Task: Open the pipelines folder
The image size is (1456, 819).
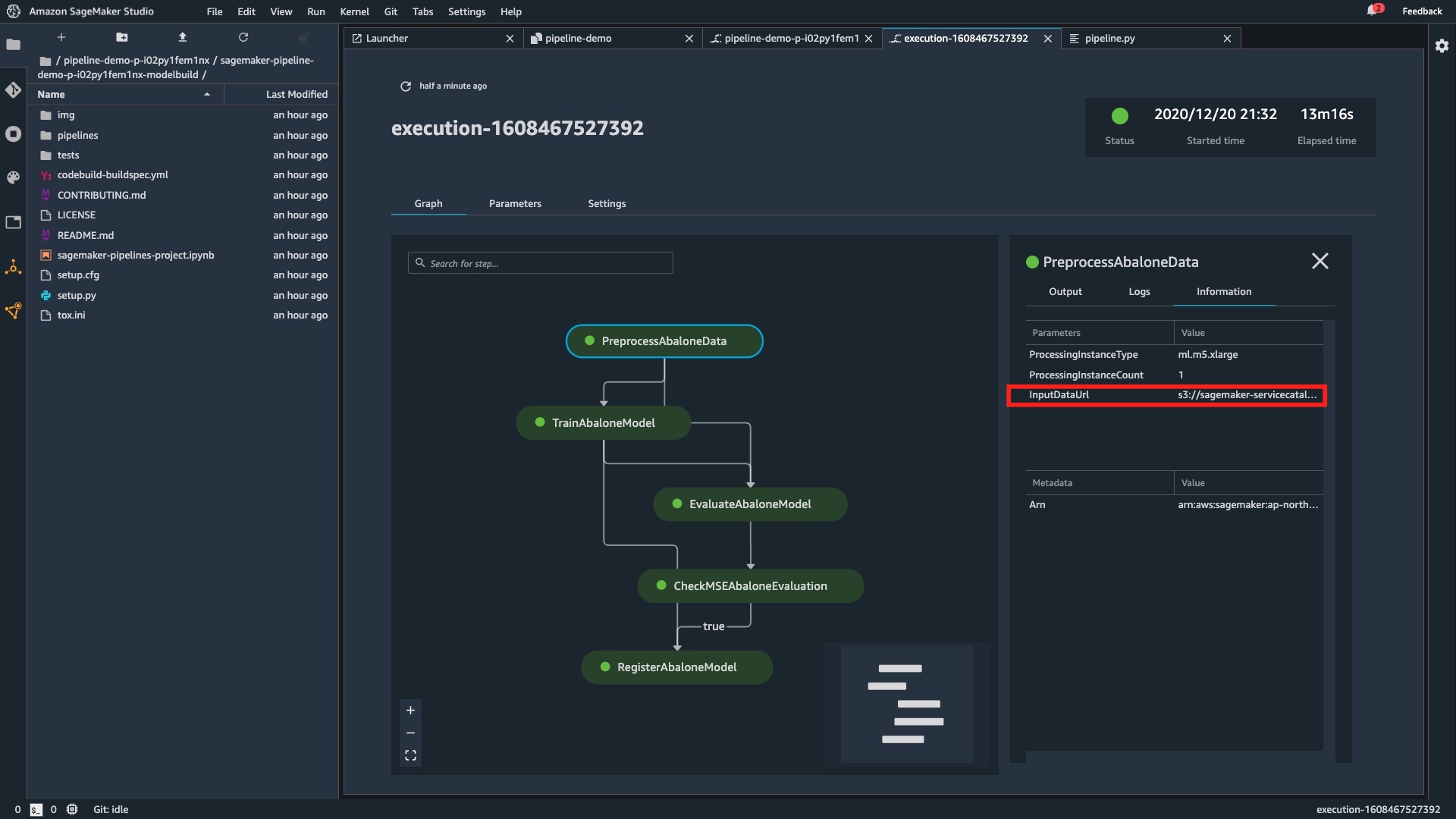Action: (x=78, y=135)
